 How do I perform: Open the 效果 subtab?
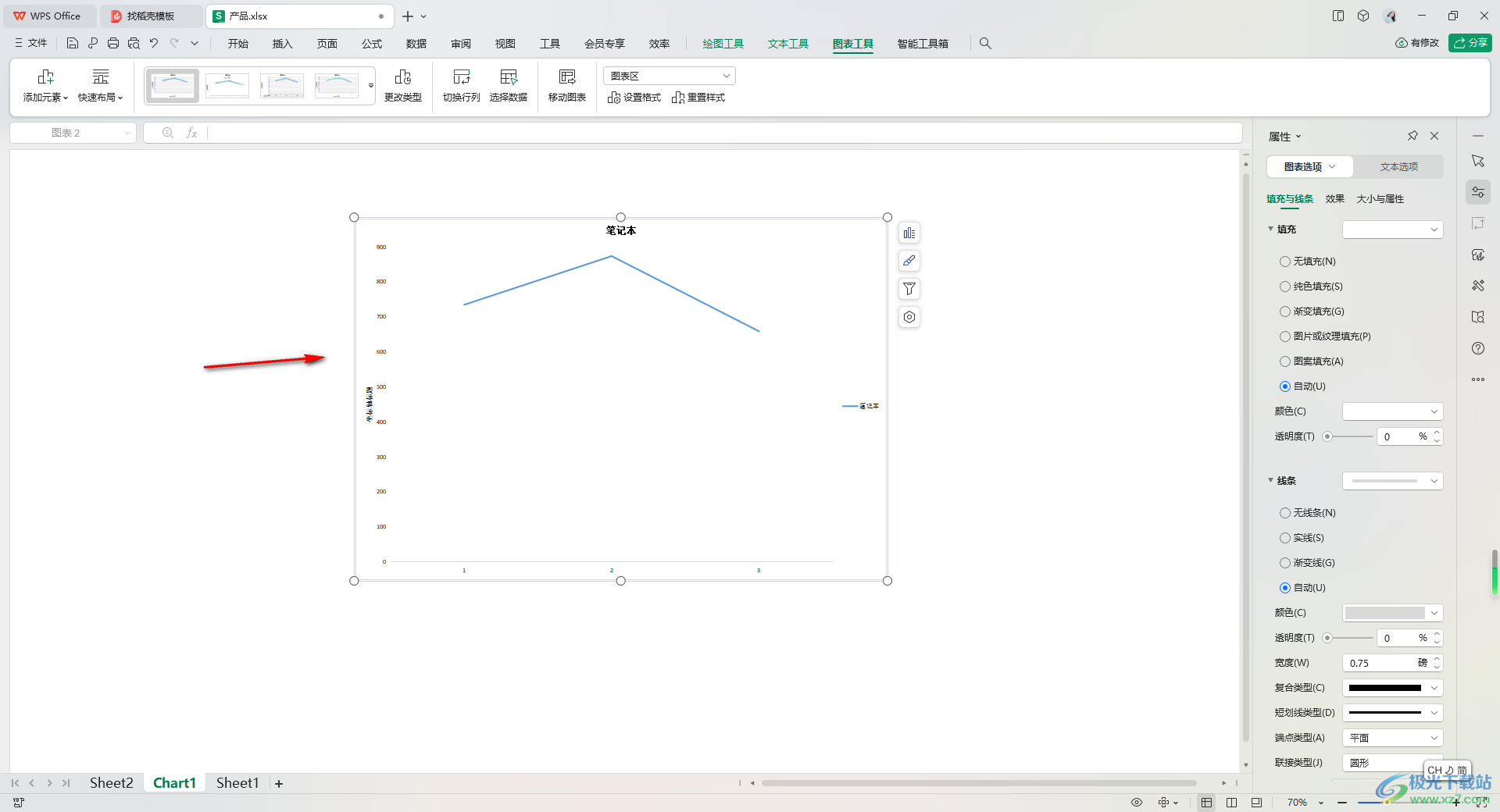point(1334,199)
